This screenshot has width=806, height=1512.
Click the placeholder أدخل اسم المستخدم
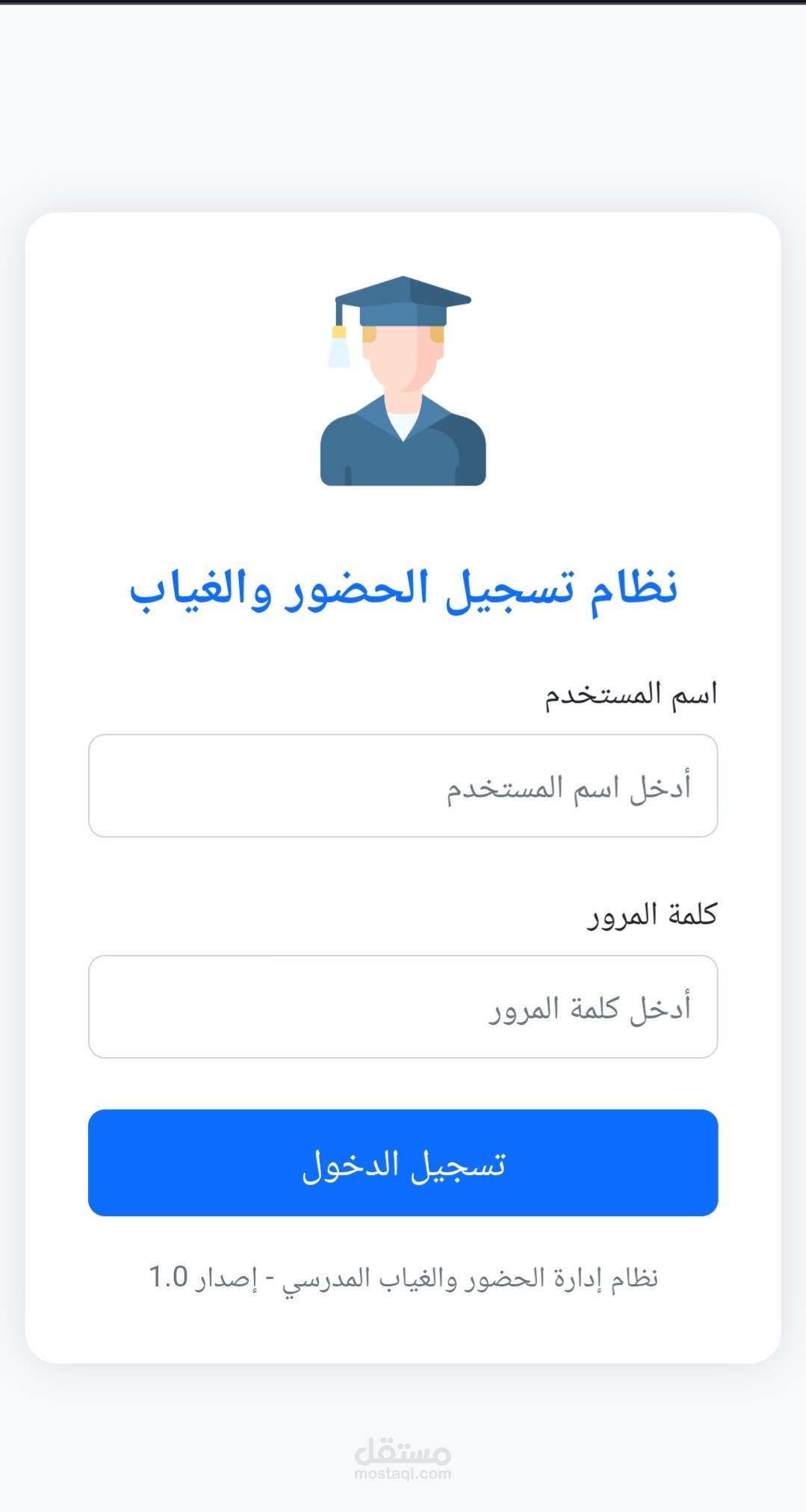point(569,789)
